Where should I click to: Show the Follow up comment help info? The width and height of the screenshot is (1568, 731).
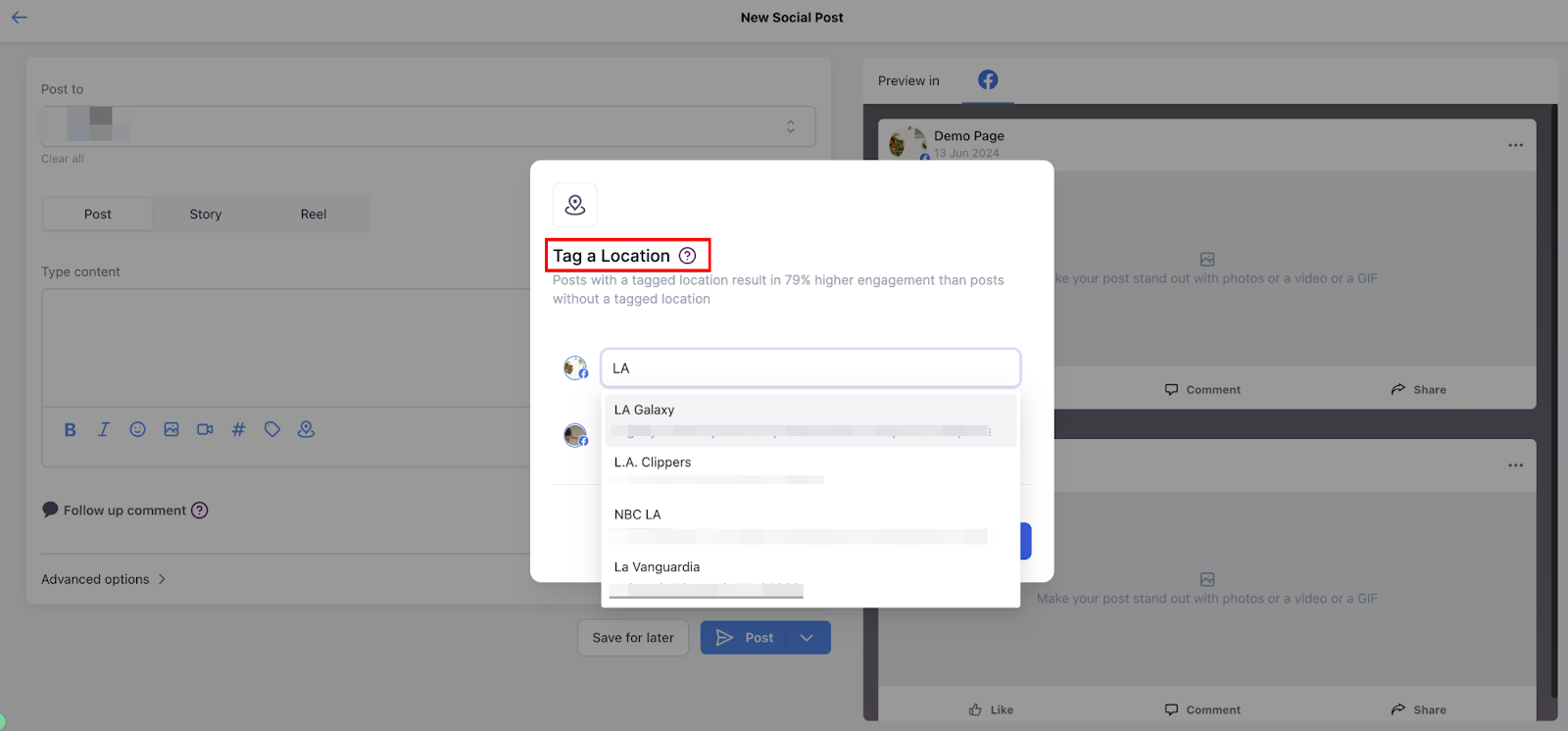pyautogui.click(x=200, y=511)
